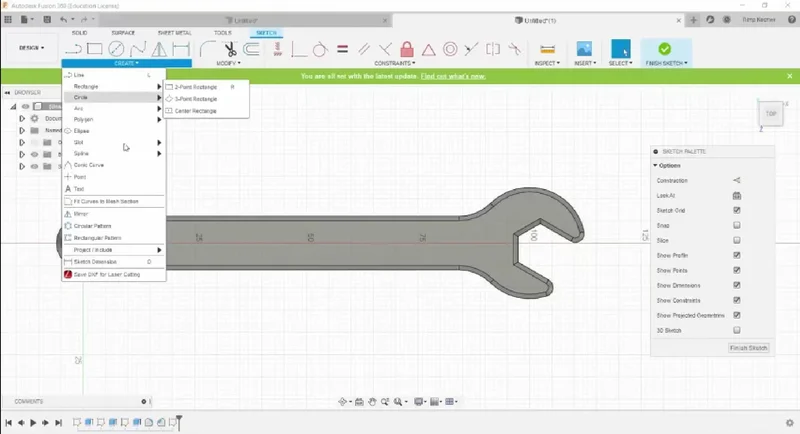Open the SELECT dropdown menu
800x434 pixels.
coord(620,63)
